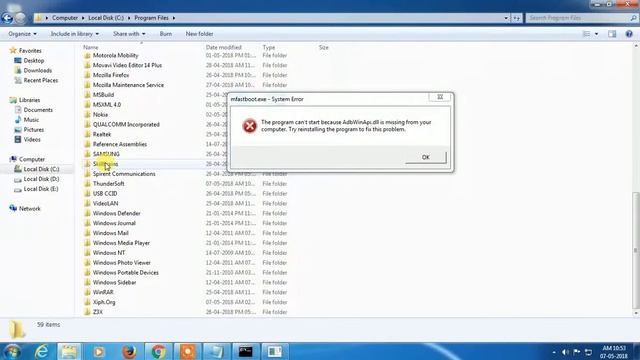640x360 pixels.
Task: Click OK in the mfastboot.exe error dialog
Action: [x=426, y=157]
